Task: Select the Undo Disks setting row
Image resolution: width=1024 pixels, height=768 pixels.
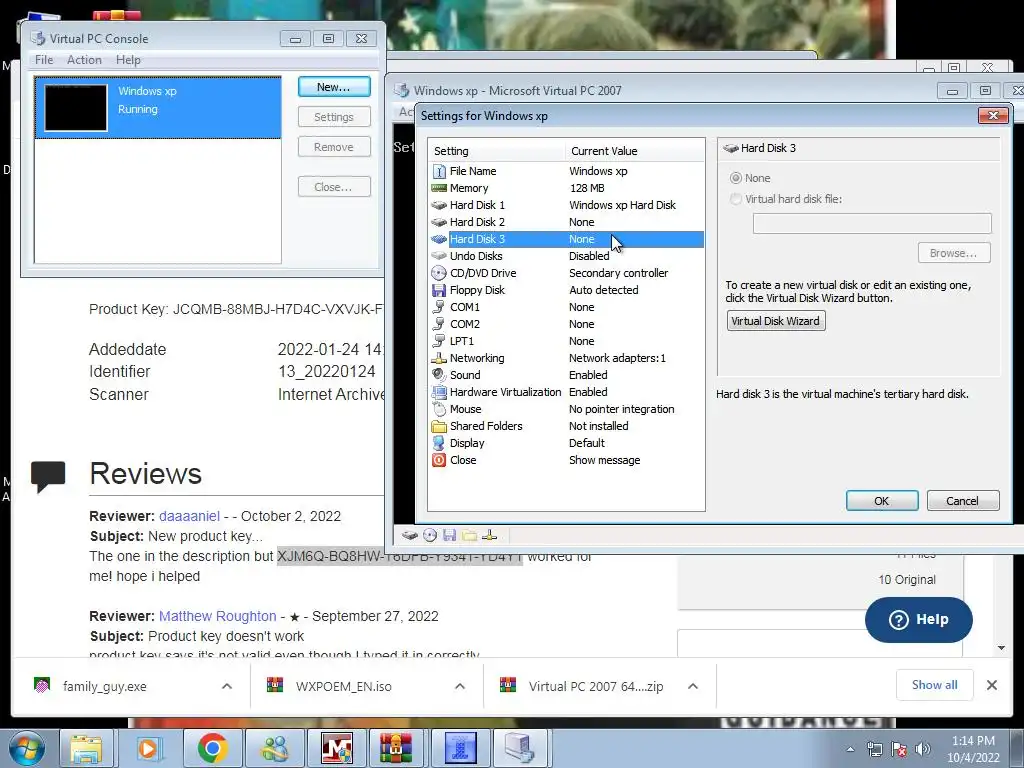Action: 567,256
